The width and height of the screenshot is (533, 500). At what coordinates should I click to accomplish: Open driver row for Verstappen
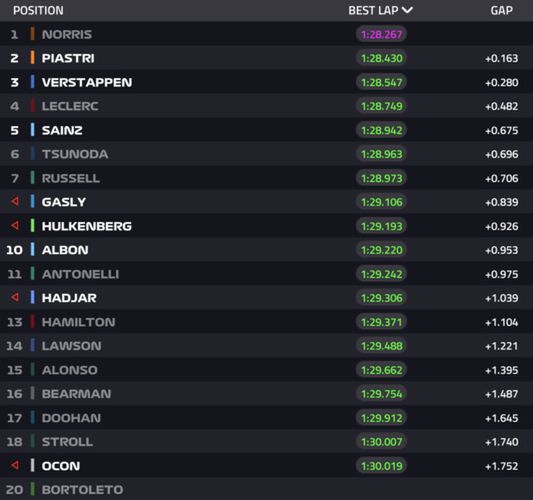pyautogui.click(x=266, y=82)
